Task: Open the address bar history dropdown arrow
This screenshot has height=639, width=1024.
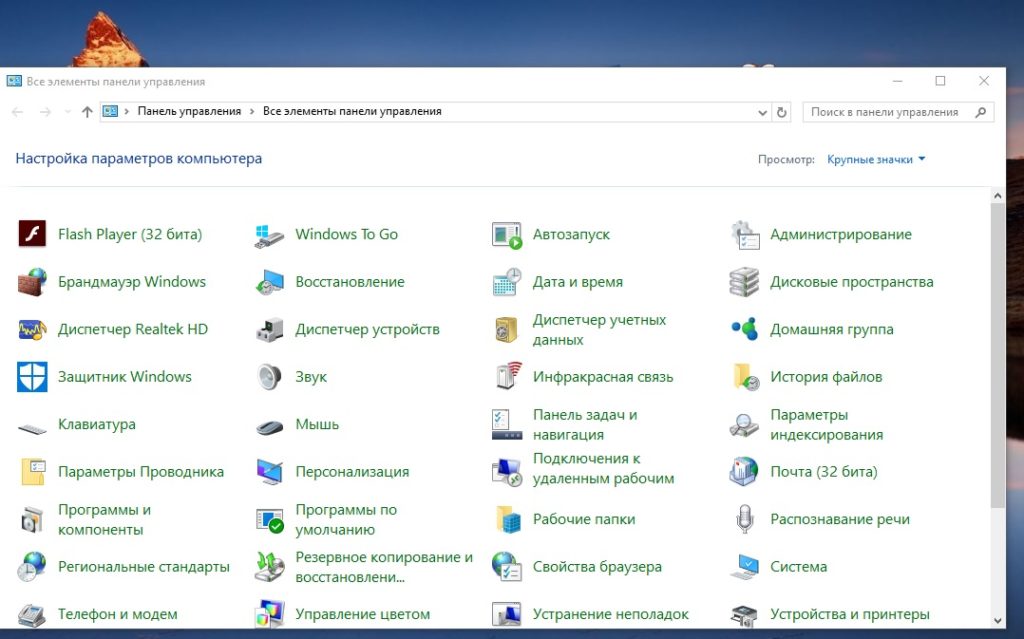Action: (761, 112)
